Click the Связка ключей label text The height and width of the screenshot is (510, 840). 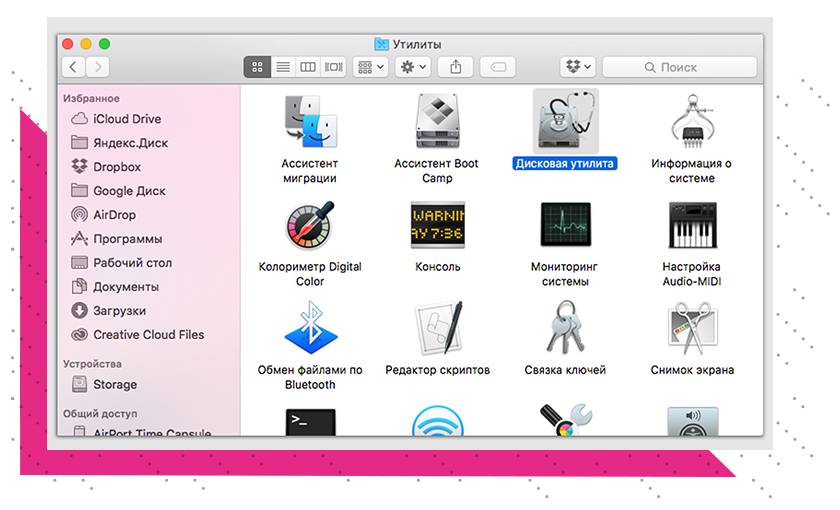[565, 370]
